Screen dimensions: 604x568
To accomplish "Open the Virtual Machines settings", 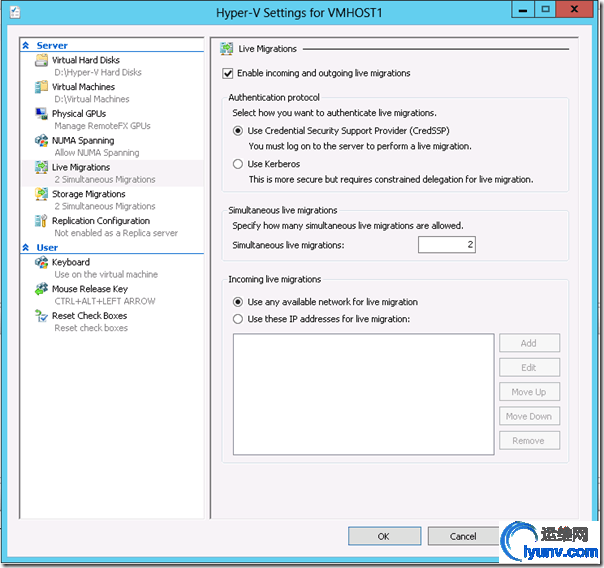I will tap(83, 87).
